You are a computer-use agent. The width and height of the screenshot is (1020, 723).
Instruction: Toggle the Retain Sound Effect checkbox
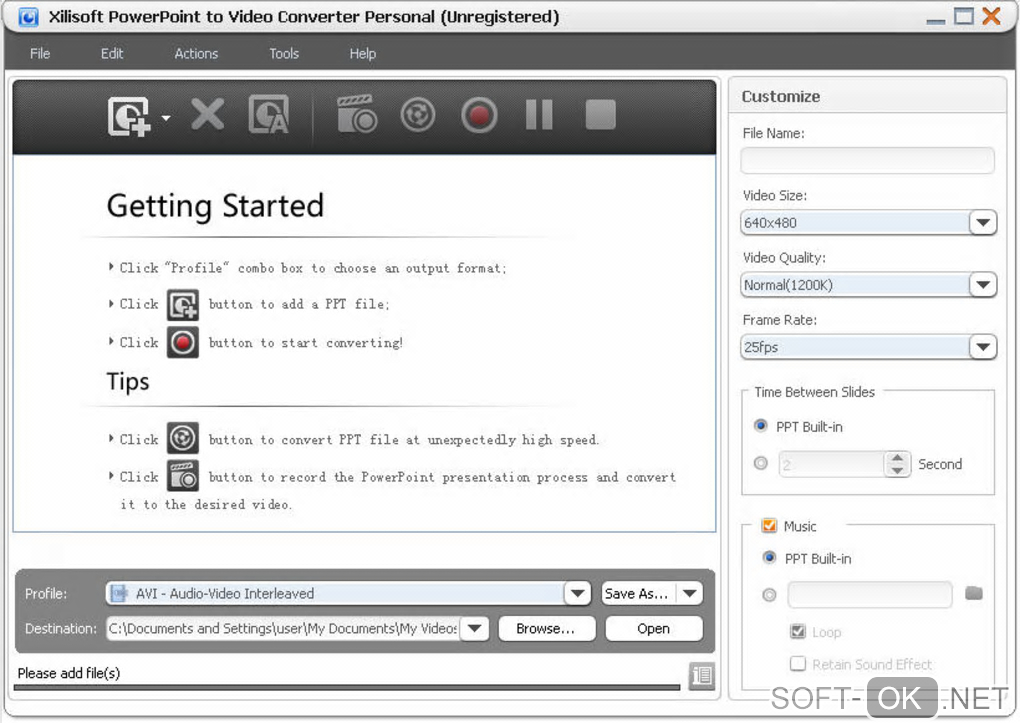point(798,663)
